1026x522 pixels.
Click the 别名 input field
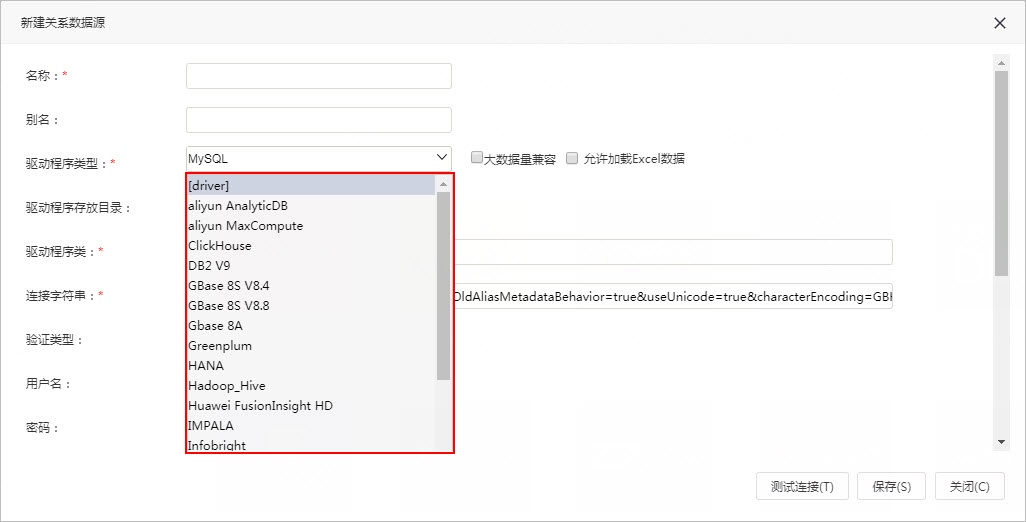319,120
